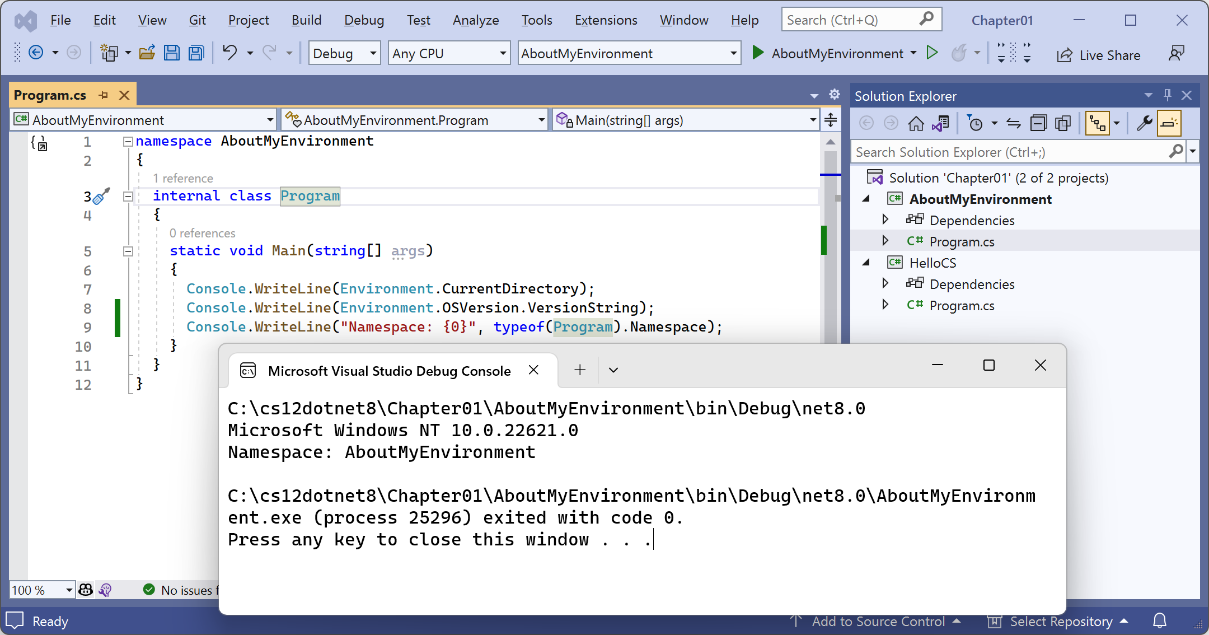Collapse the AboutMyEnvironment project node
This screenshot has width=1209, height=635.
tap(867, 199)
